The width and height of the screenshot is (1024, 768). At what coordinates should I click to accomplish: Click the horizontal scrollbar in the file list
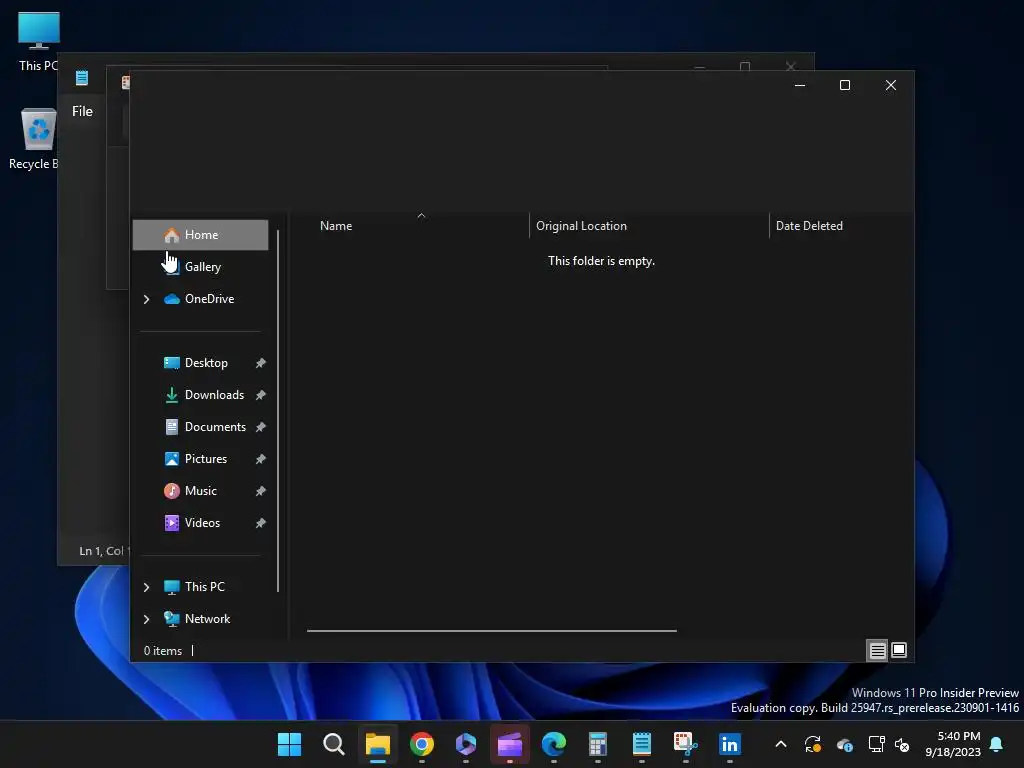492,631
